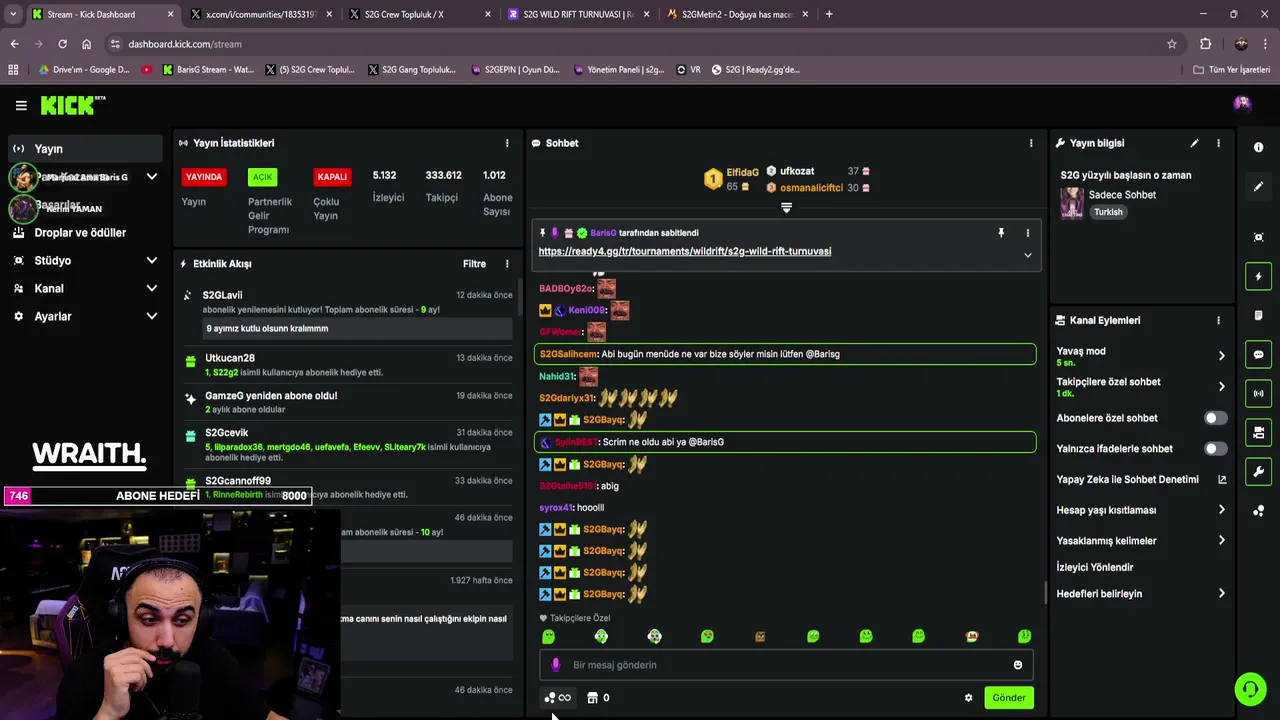Collapse the chat leaderboard with the arrow below it

[x=786, y=208]
